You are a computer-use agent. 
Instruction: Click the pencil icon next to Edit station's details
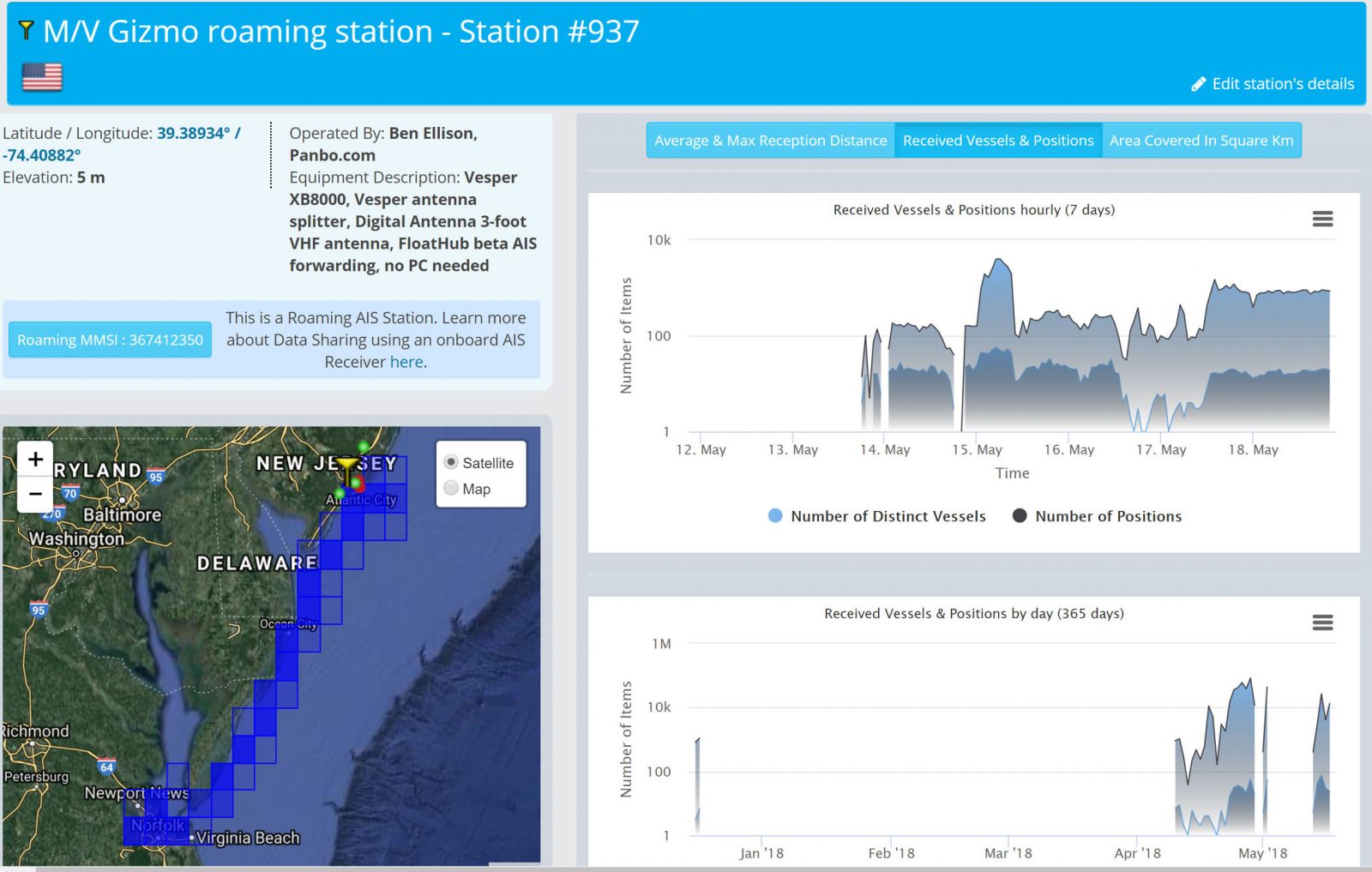pos(1199,84)
